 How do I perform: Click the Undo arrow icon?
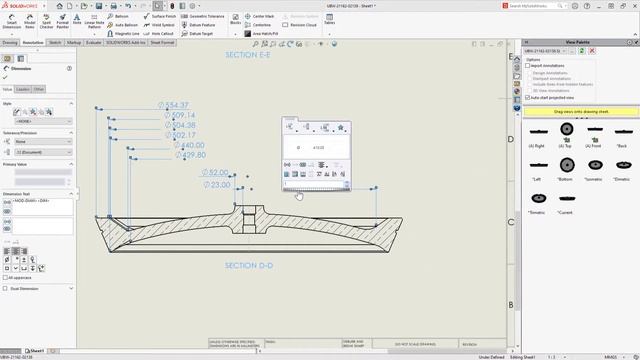pyautogui.click(x=128, y=6)
